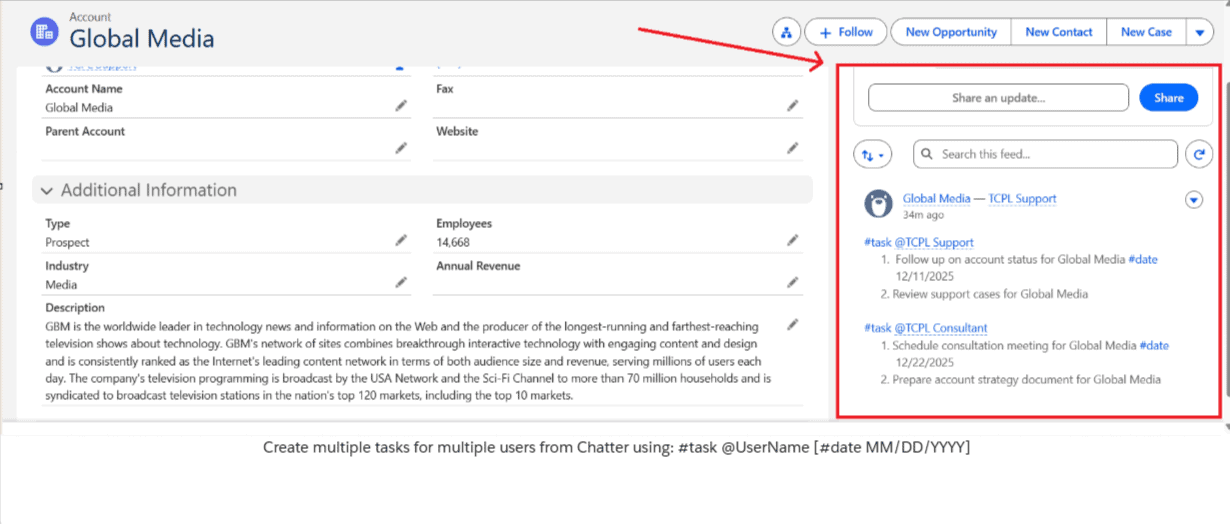Click in the Search this feed field

[1045, 154]
